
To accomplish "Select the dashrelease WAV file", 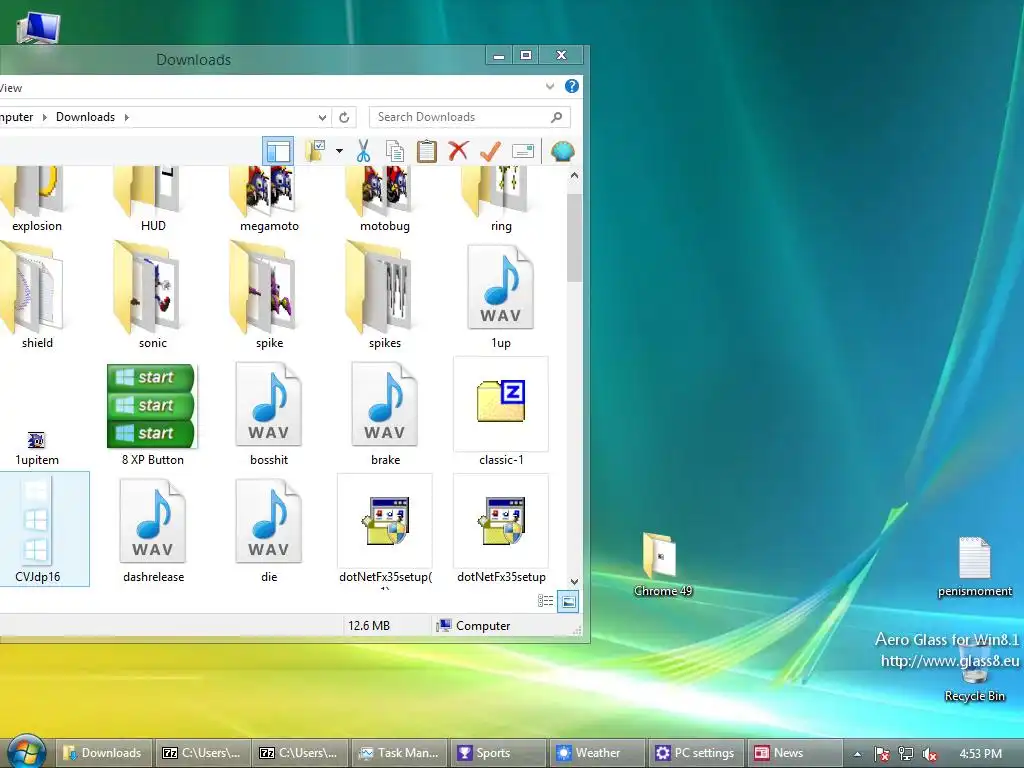I will [x=153, y=530].
